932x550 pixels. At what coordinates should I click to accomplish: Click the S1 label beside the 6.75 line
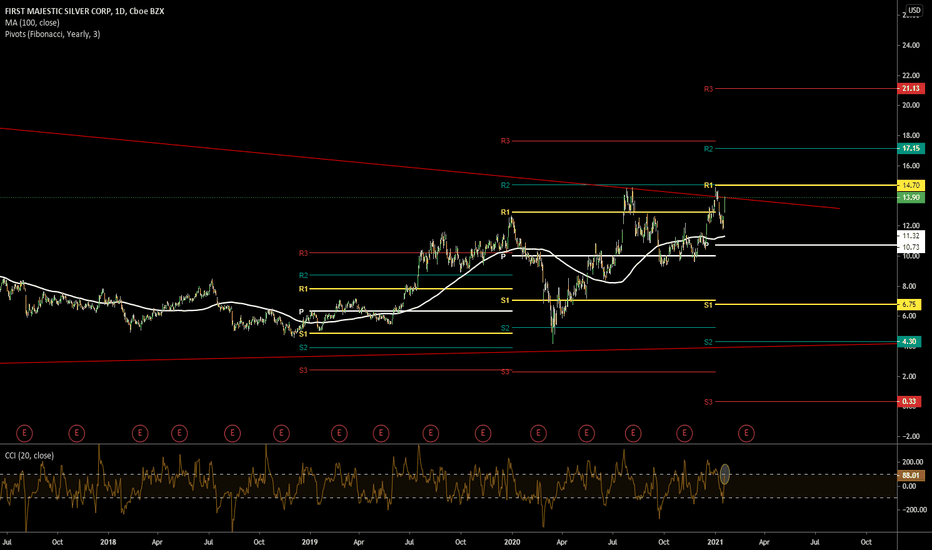pos(709,305)
